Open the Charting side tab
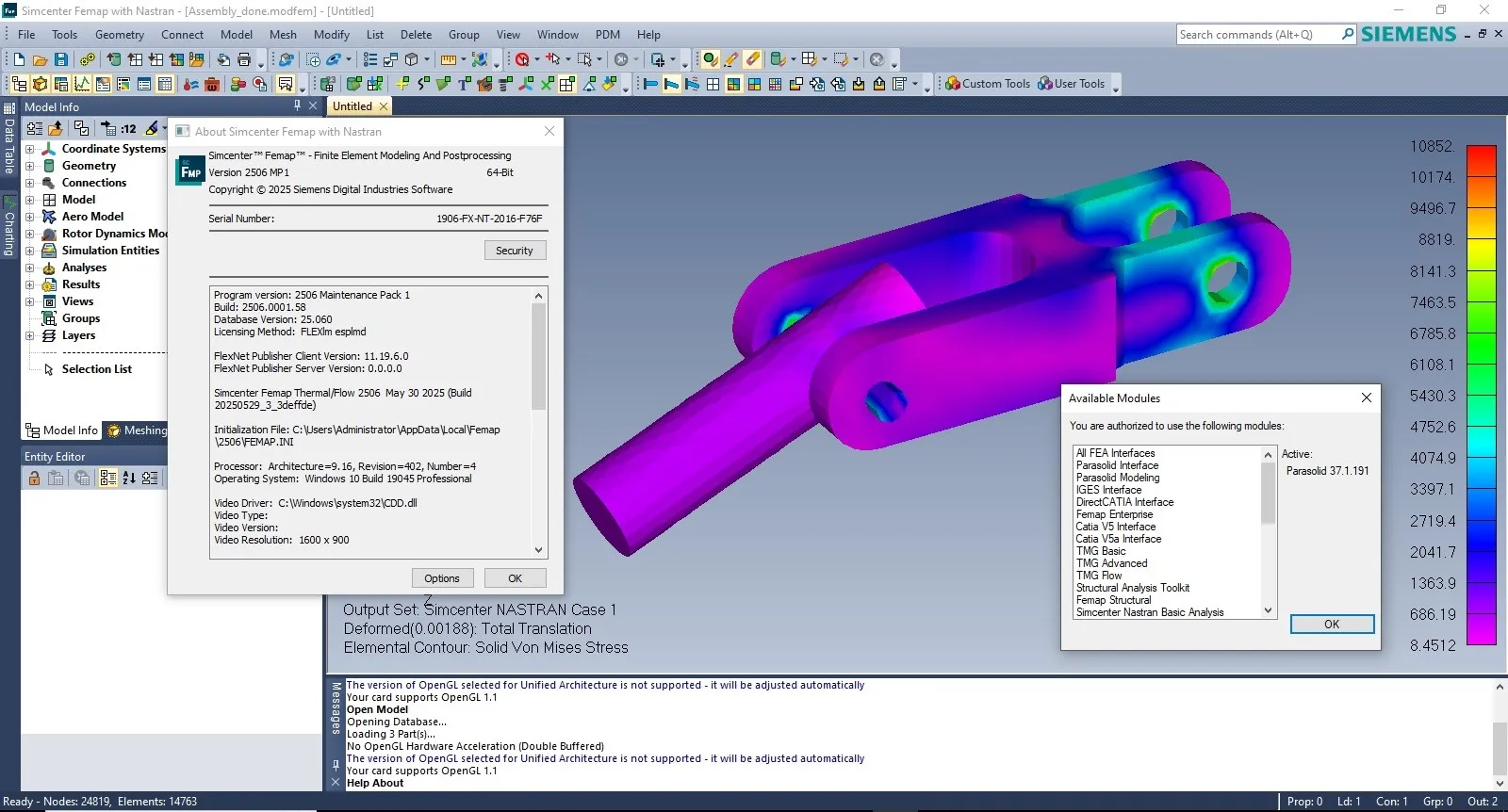The height and width of the screenshot is (812, 1508). pyautogui.click(x=9, y=226)
